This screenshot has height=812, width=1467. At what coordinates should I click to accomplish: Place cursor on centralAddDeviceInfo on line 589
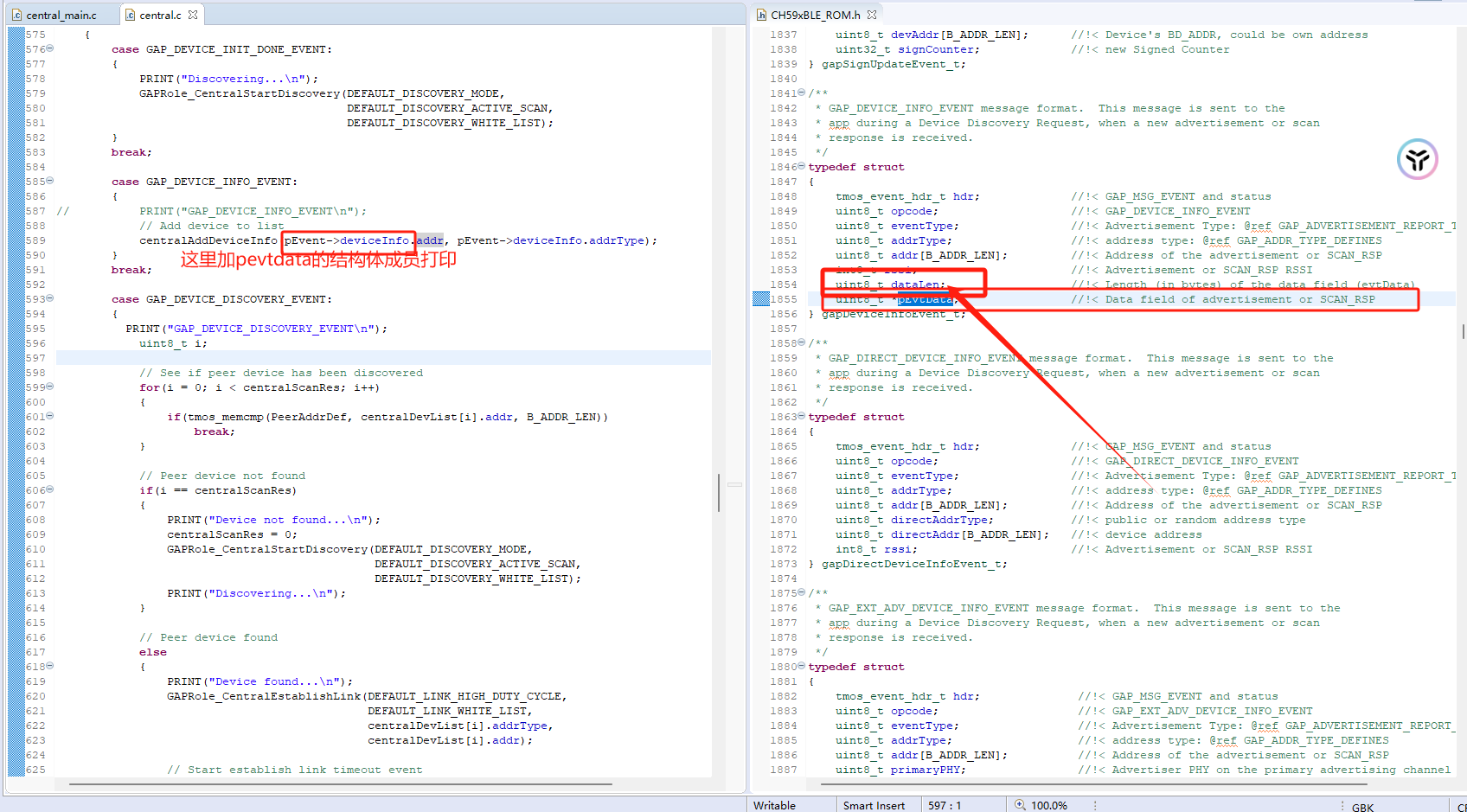(x=208, y=240)
